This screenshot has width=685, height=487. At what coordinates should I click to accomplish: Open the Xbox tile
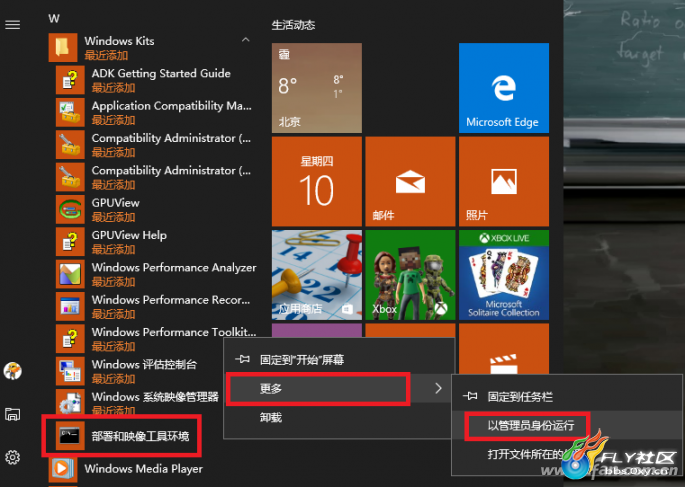point(410,275)
